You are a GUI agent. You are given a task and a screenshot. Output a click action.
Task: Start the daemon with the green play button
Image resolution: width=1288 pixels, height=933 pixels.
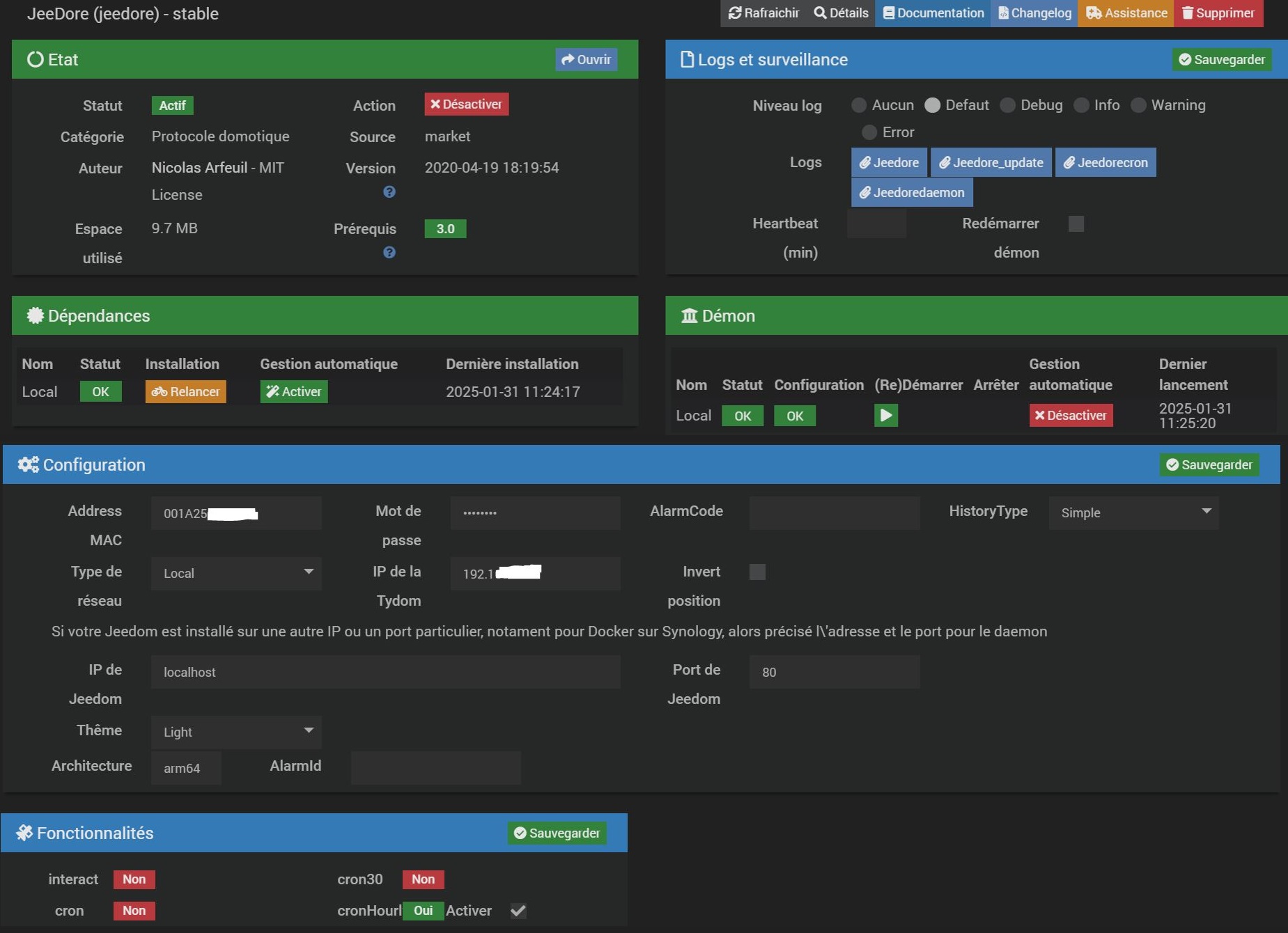885,416
